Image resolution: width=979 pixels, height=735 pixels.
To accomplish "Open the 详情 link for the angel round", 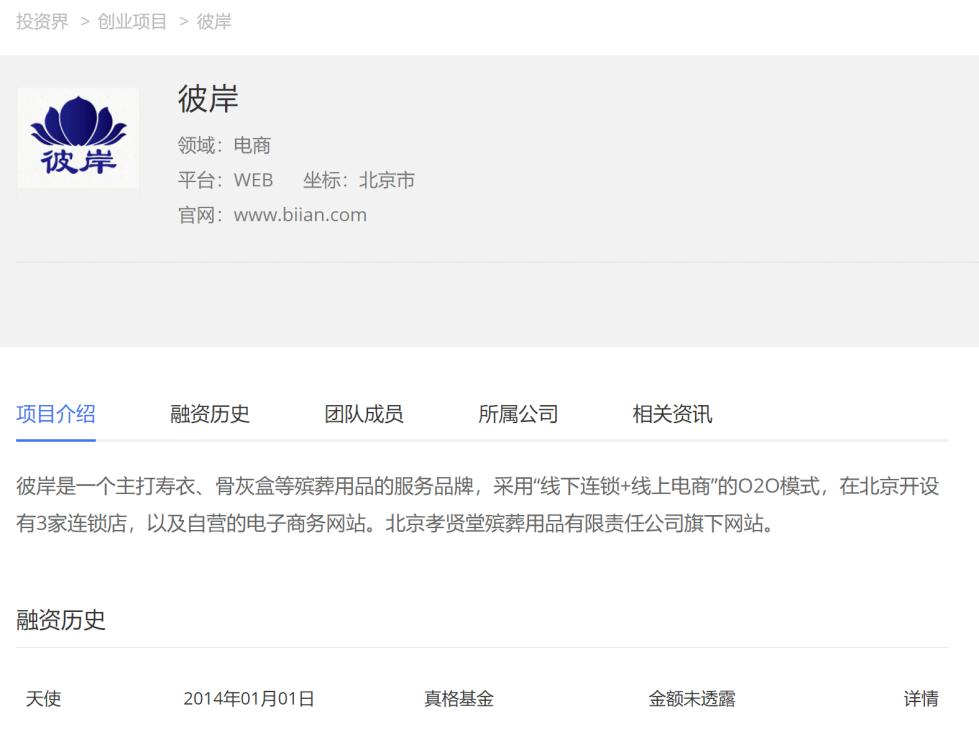I will (921, 698).
